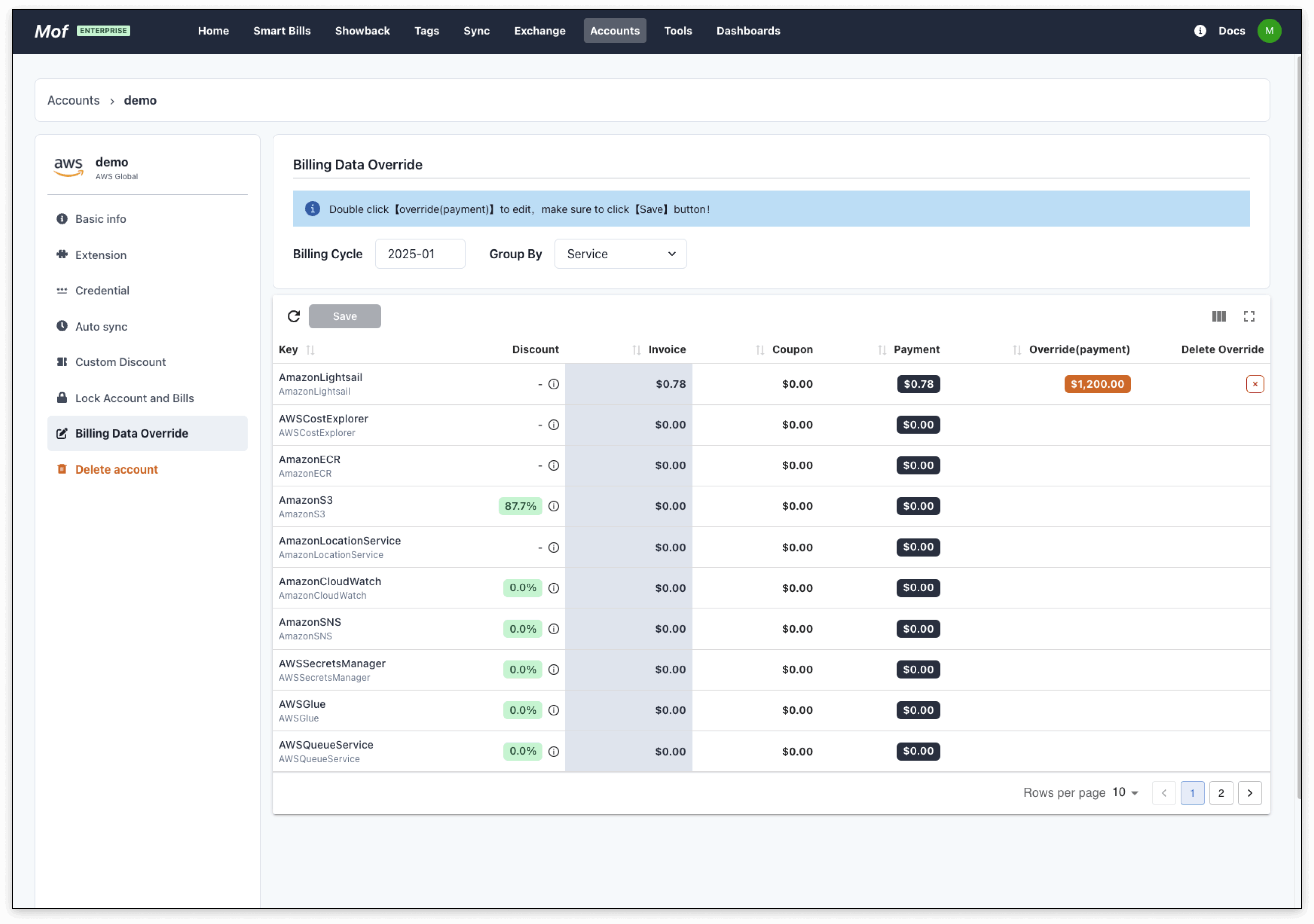The height and width of the screenshot is (924, 1314).
Task: Click info icon in AmazonSNS row
Action: pos(553,628)
